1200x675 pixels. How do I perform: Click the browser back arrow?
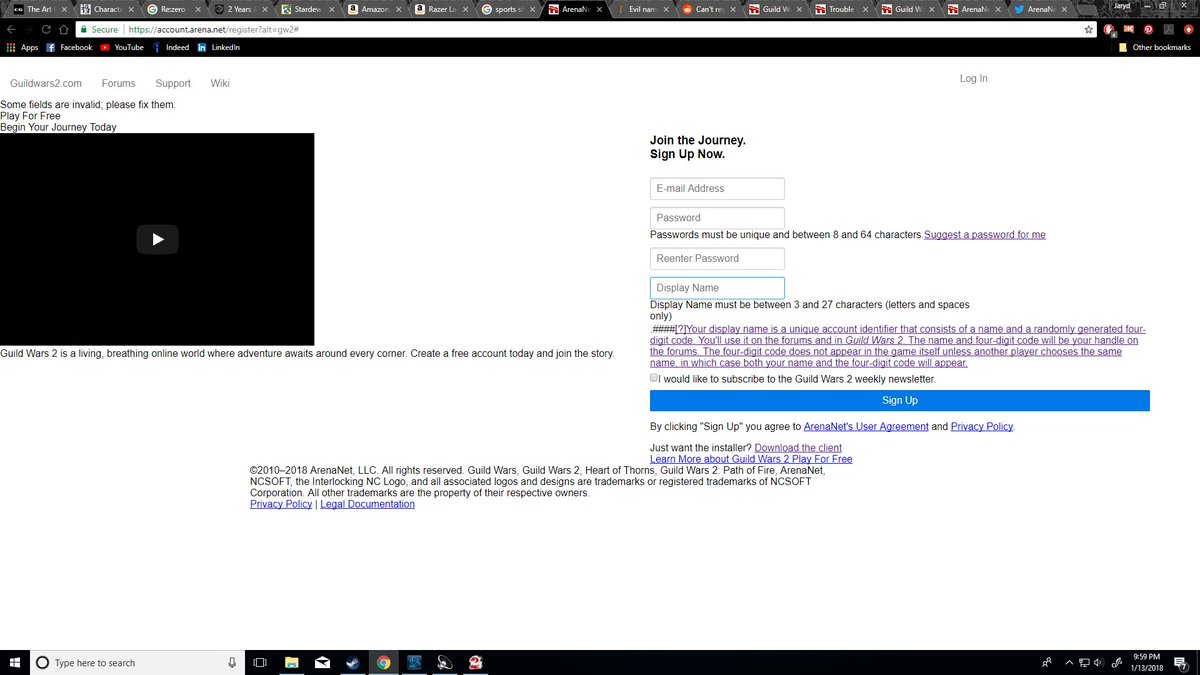click(11, 30)
